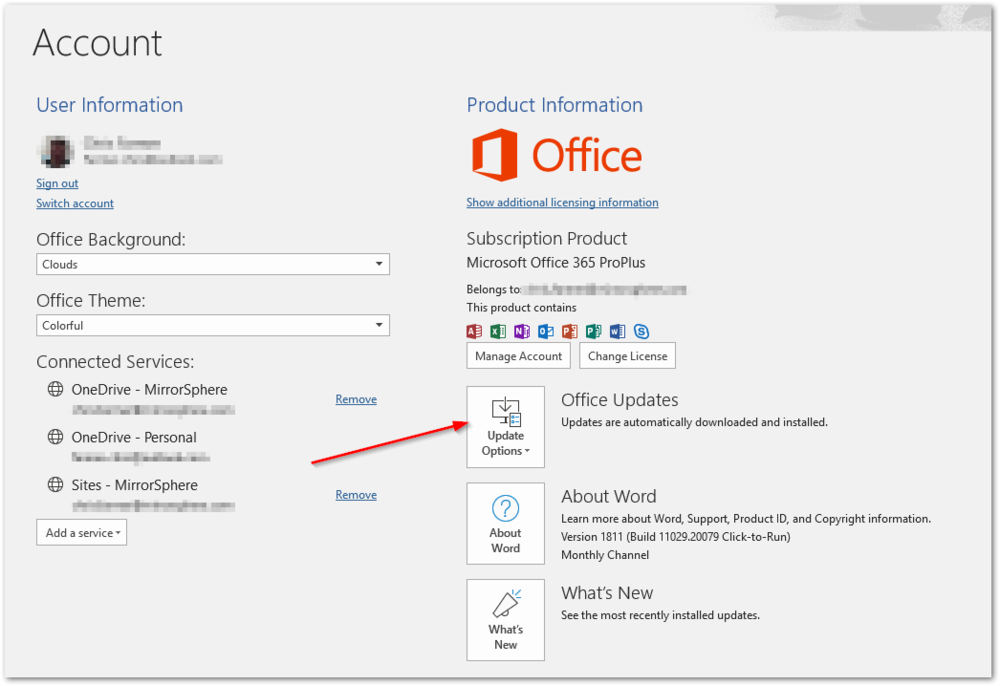Click "See the most recently installed updates" text
The width and height of the screenshot is (1000, 686).
[660, 615]
